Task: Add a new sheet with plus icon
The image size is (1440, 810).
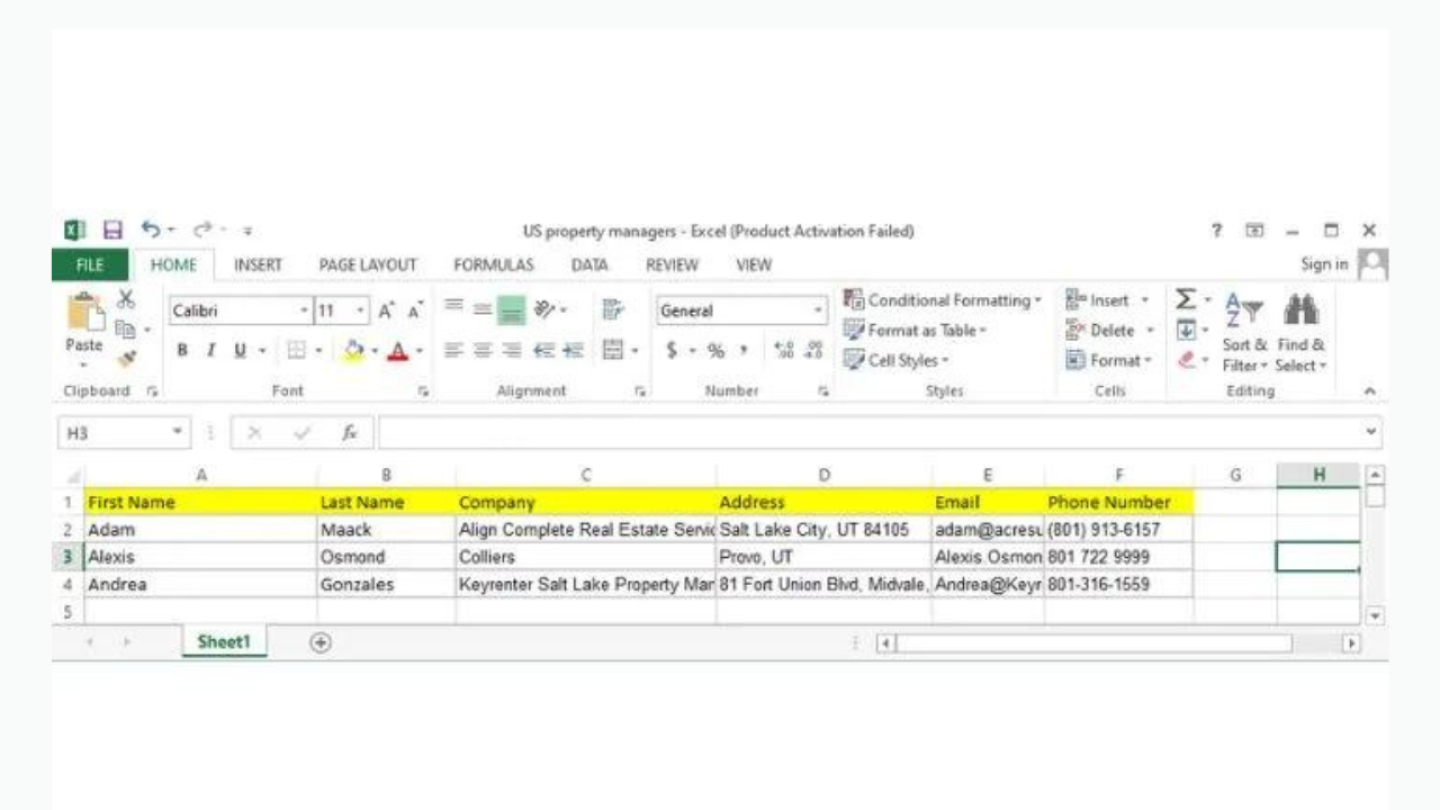Action: [320, 643]
